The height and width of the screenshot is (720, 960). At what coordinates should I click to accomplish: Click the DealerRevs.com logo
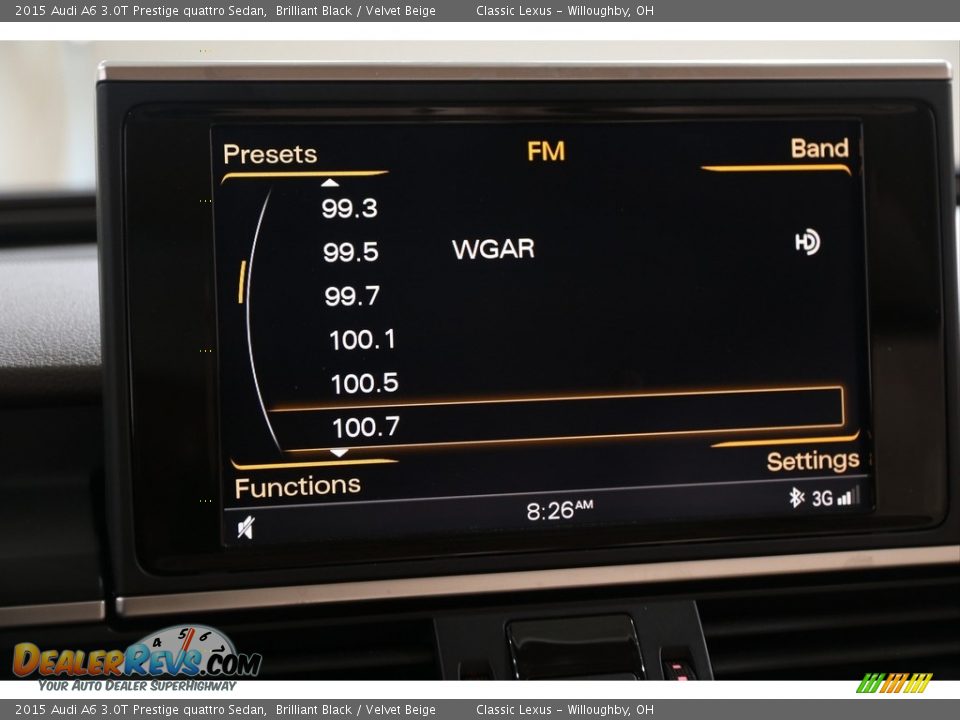pyautogui.click(x=137, y=659)
